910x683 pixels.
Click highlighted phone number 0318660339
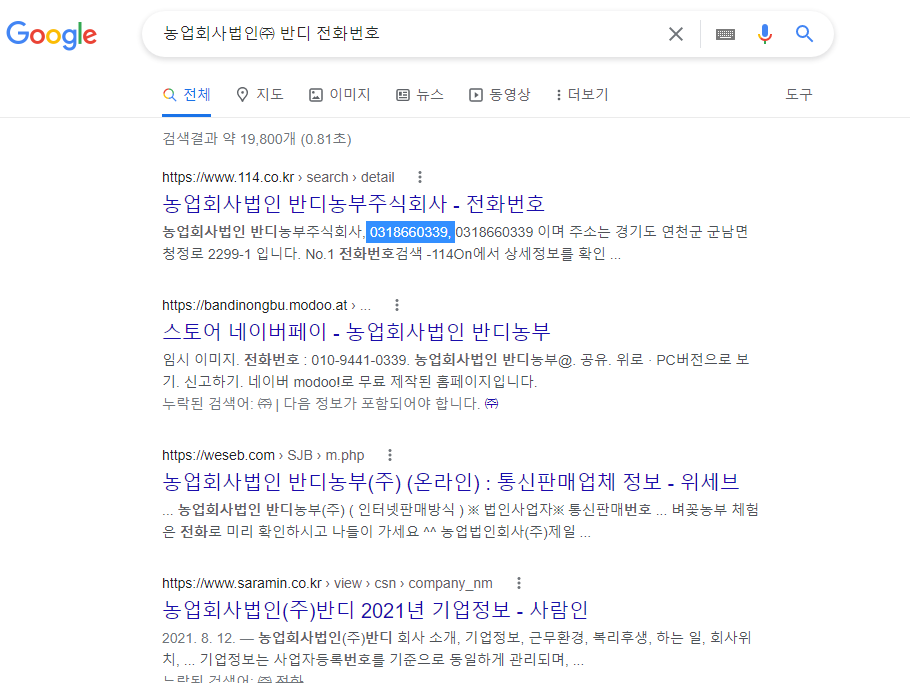coord(410,232)
